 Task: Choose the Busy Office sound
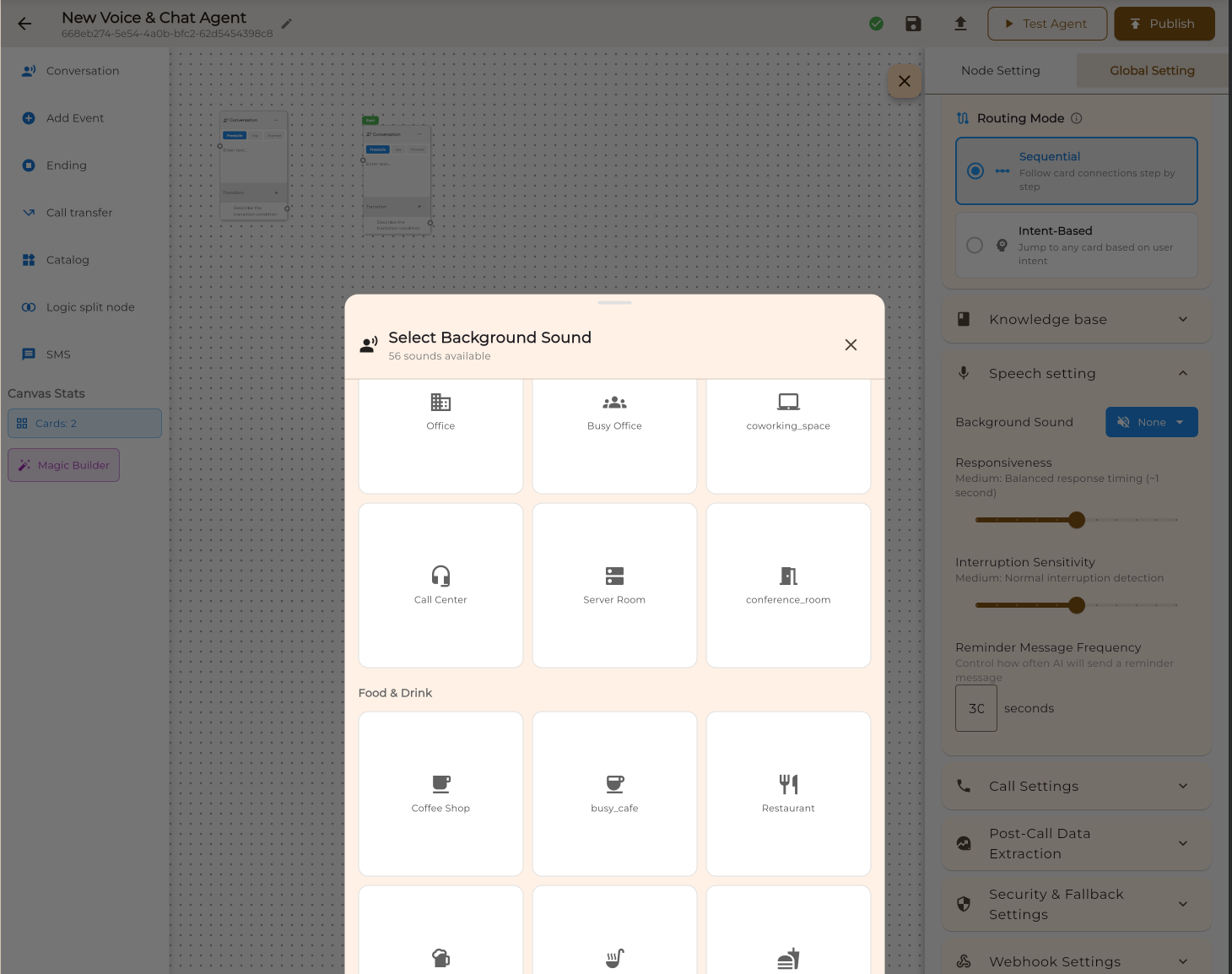[614, 436]
